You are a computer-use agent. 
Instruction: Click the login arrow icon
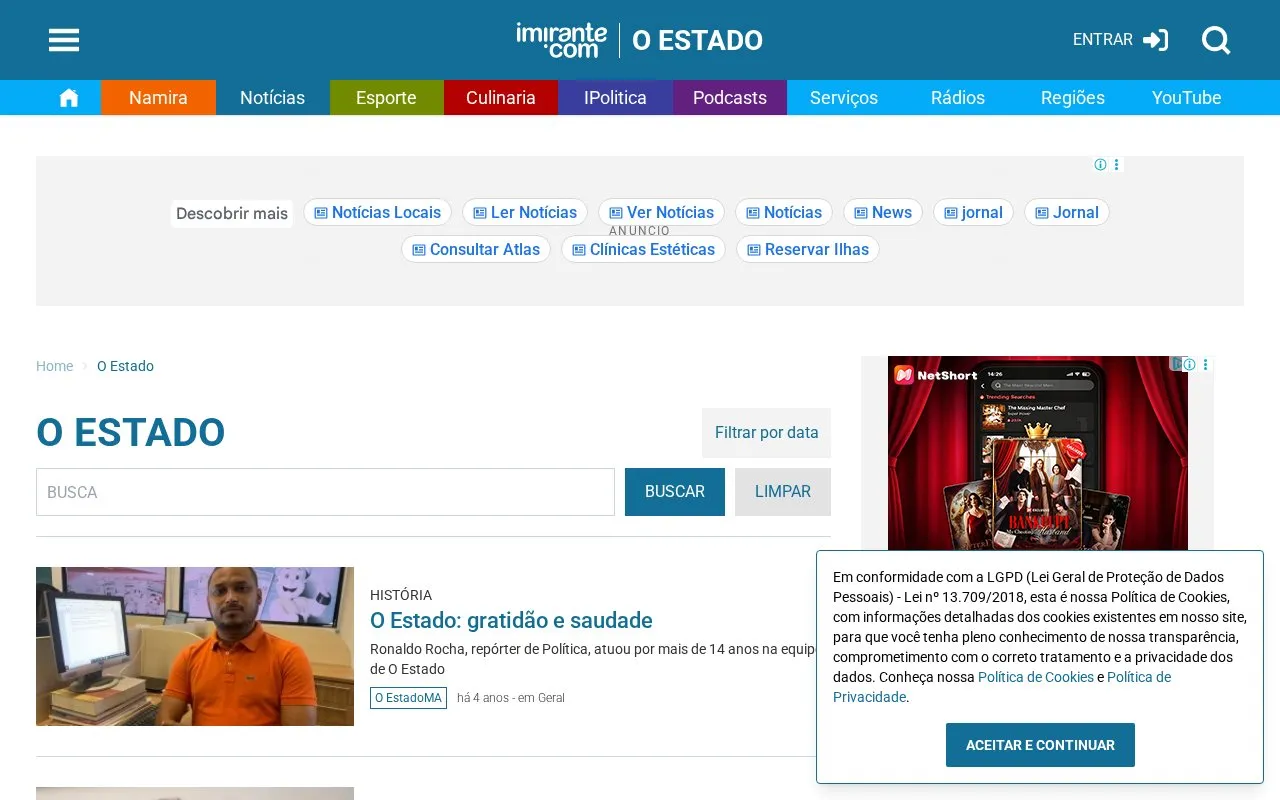click(x=1156, y=40)
